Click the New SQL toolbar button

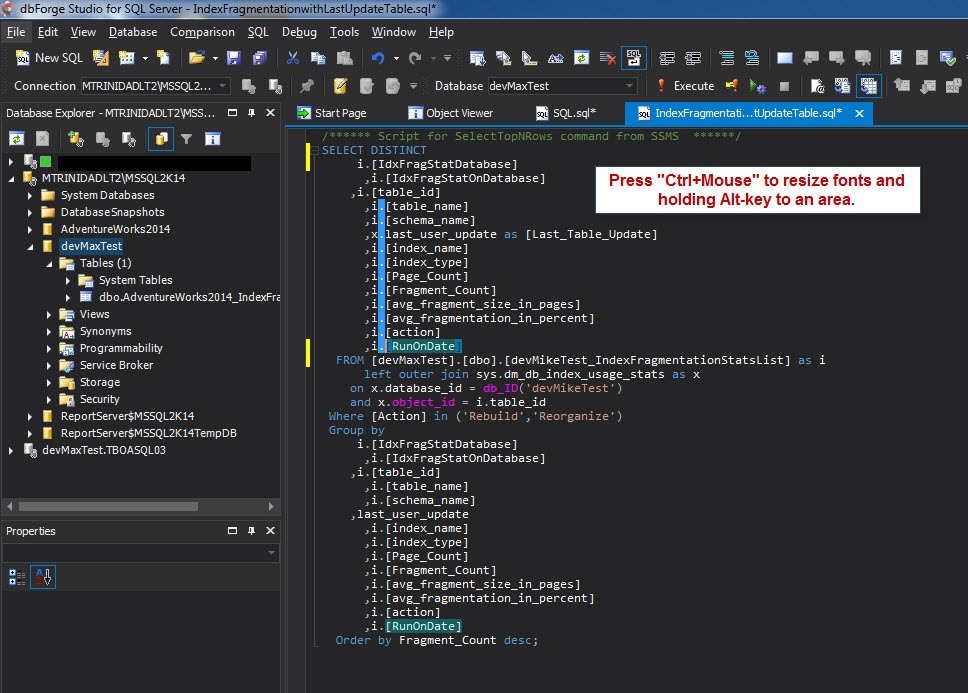tap(49, 58)
